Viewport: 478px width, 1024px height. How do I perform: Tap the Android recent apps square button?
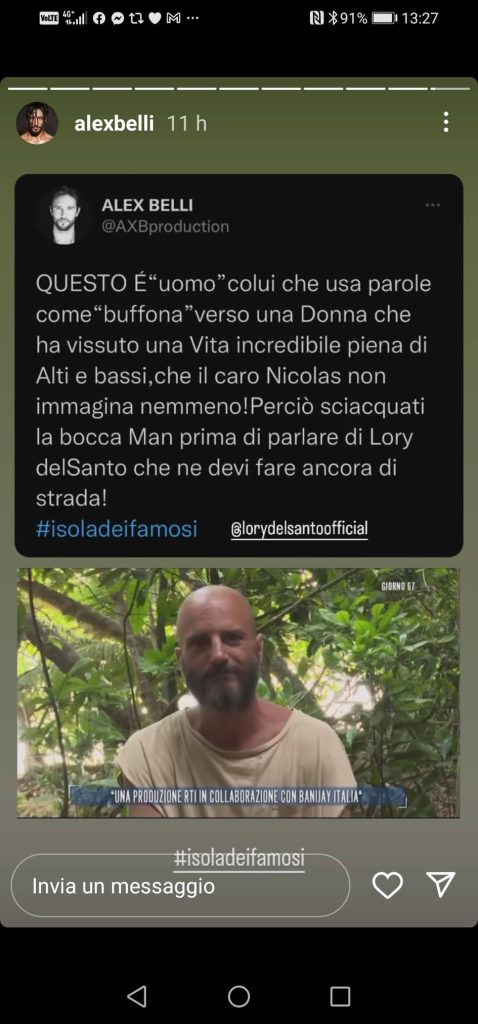click(340, 997)
